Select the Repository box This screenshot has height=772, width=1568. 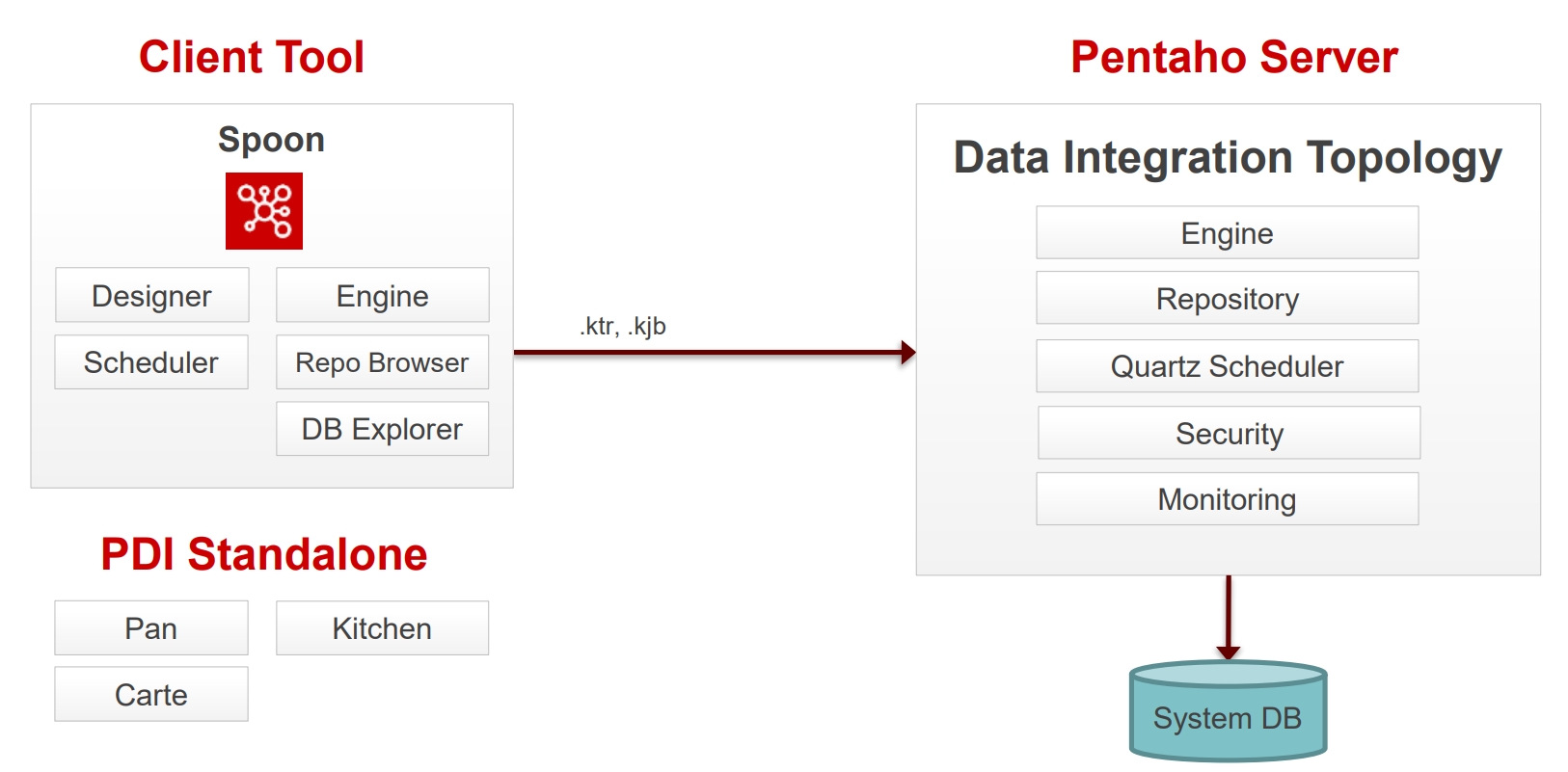(1227, 299)
